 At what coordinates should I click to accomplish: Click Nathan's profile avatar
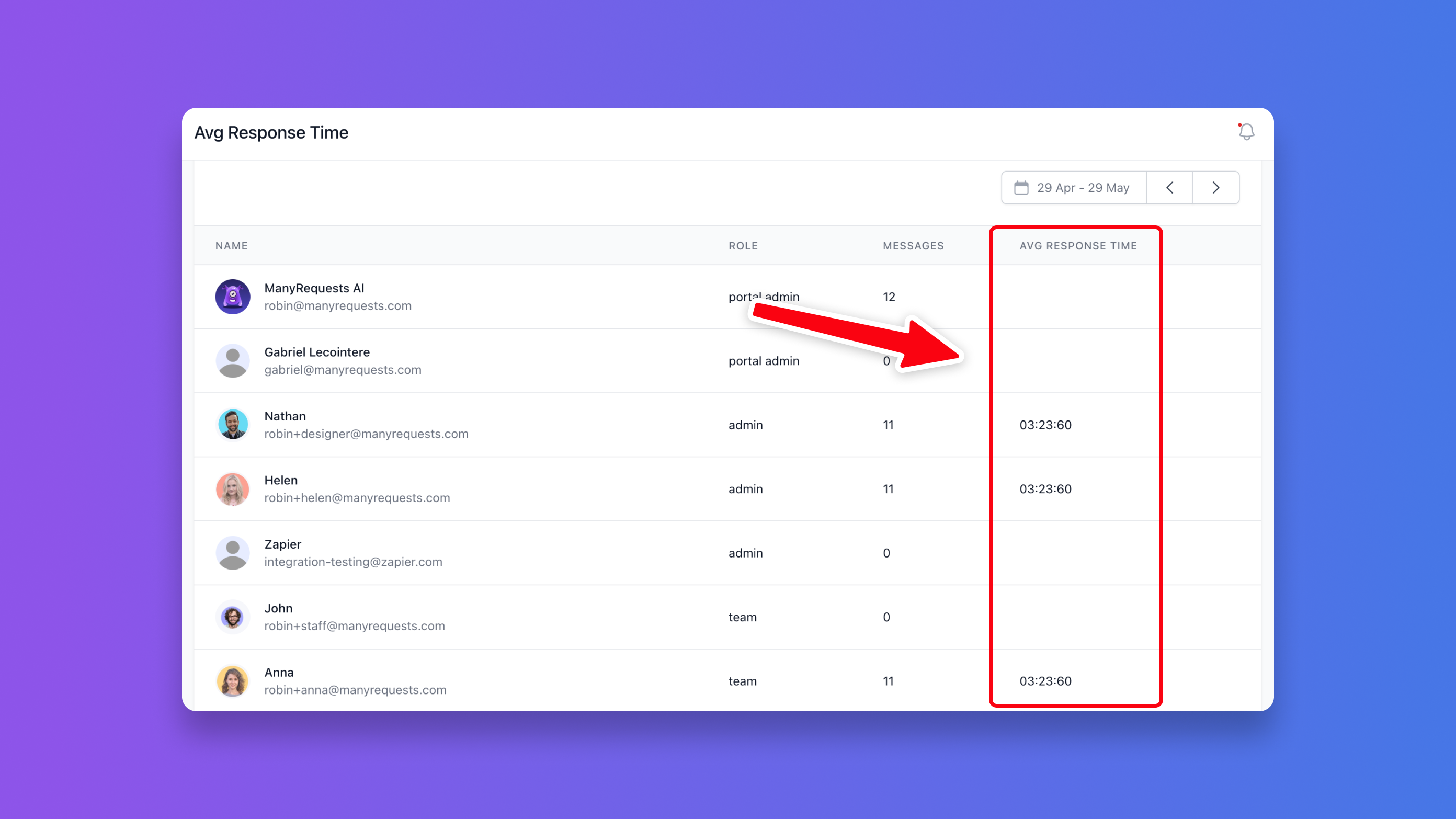pyautogui.click(x=232, y=425)
